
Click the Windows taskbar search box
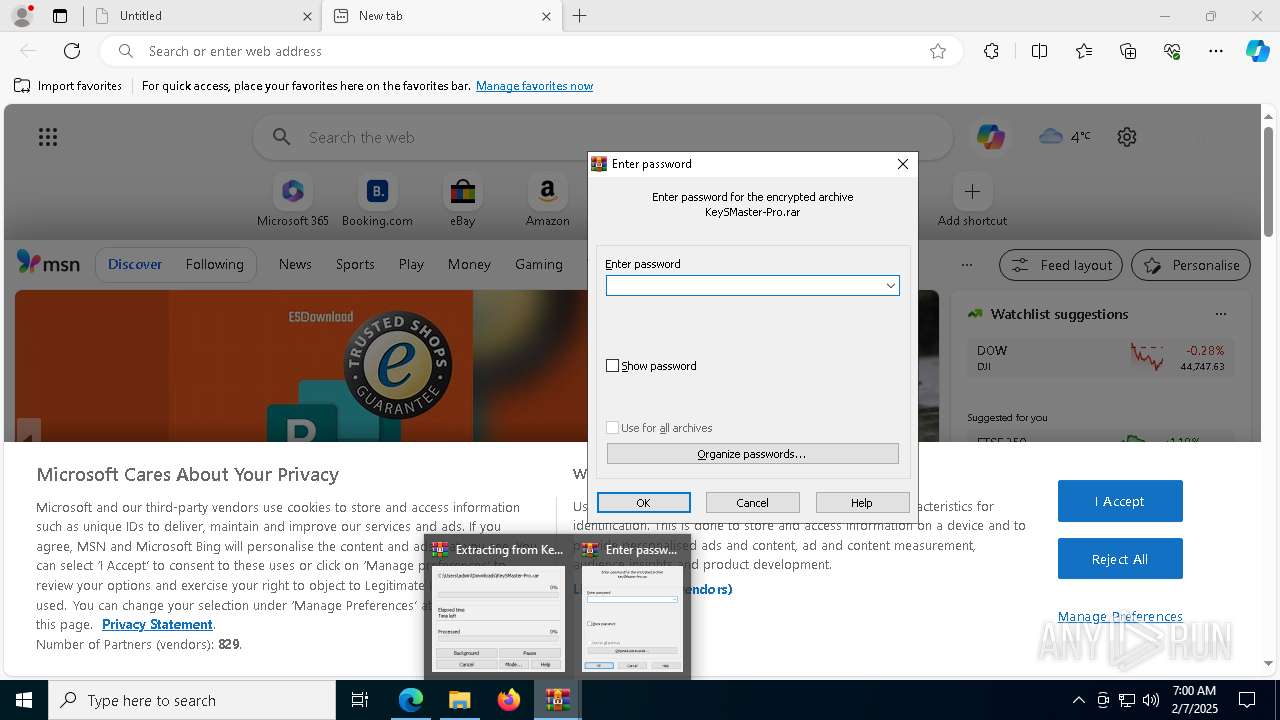point(192,700)
